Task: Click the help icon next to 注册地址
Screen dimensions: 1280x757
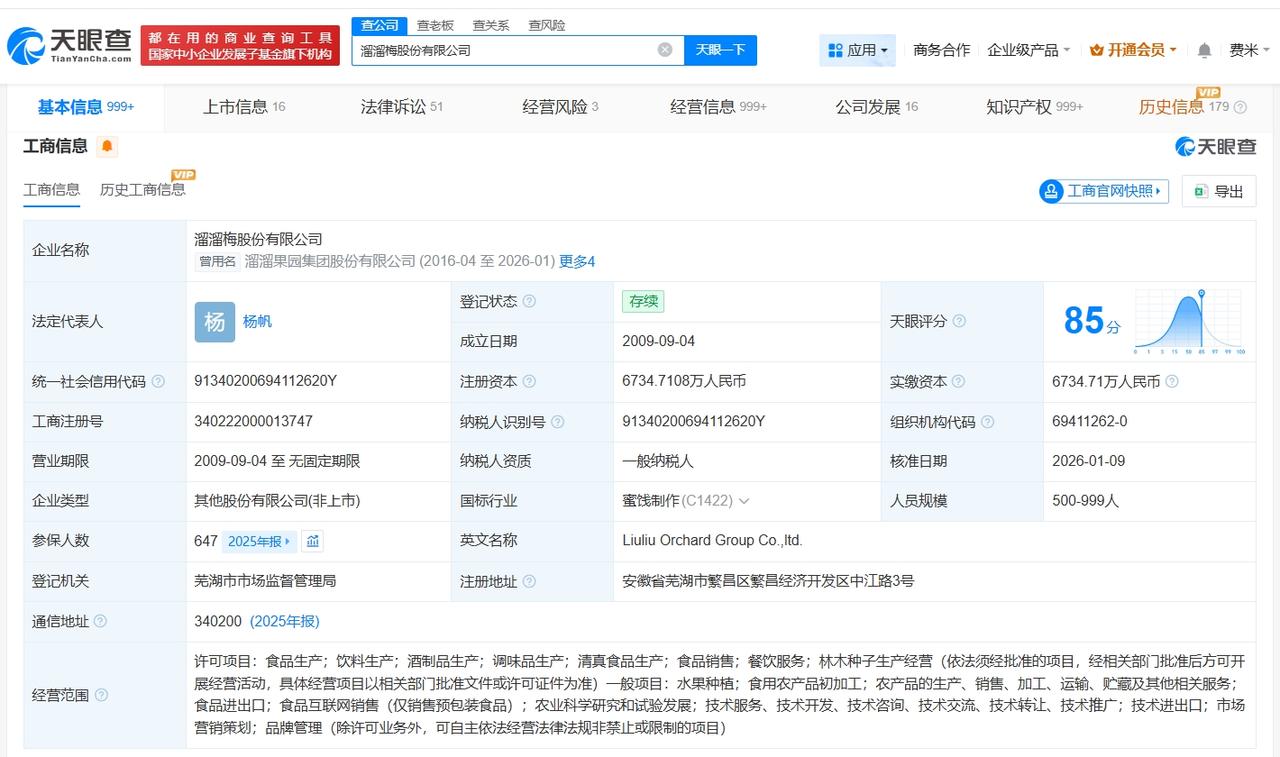Action: click(529, 582)
